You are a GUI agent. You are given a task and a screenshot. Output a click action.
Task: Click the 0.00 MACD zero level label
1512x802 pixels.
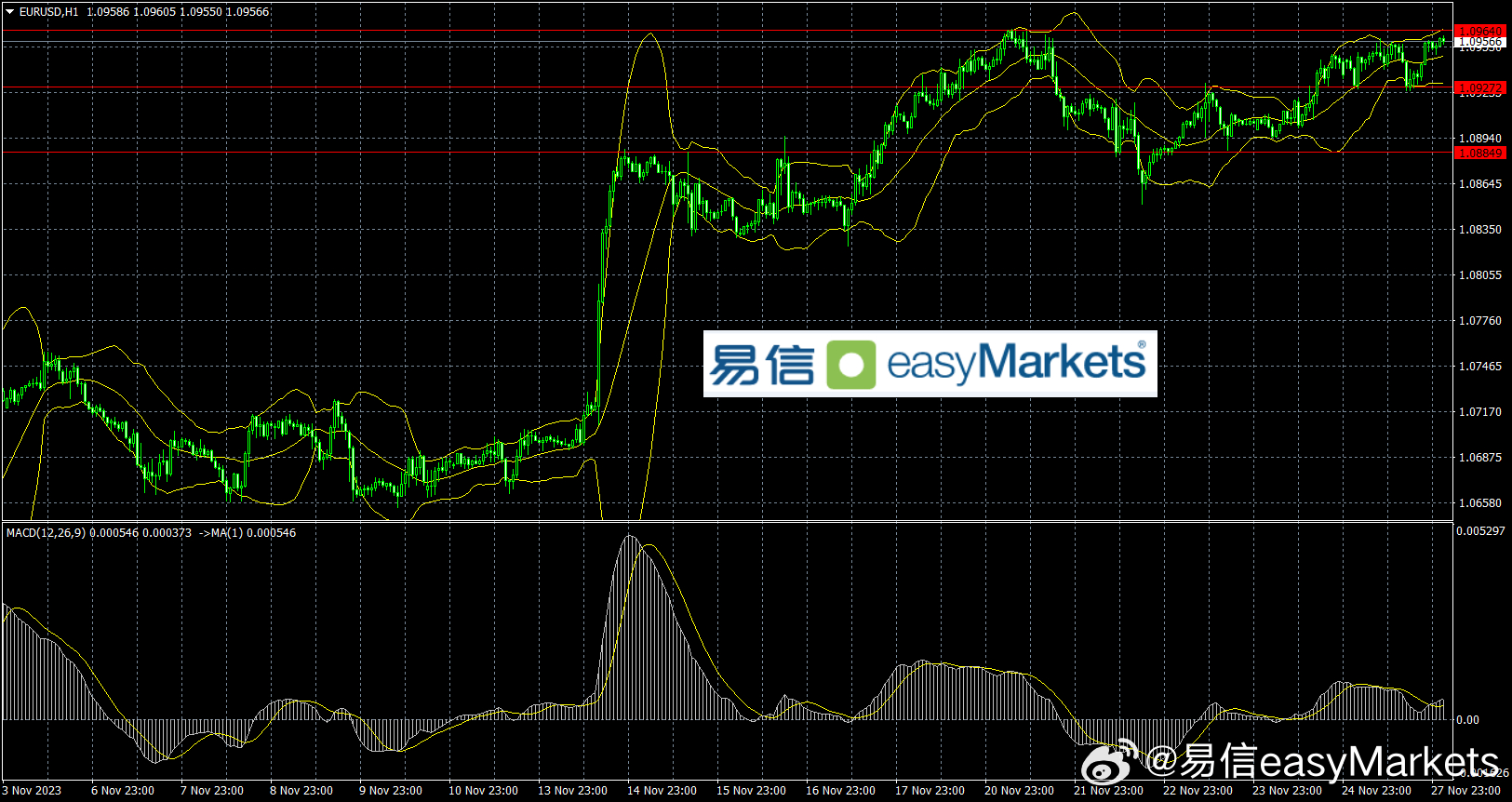click(1467, 720)
